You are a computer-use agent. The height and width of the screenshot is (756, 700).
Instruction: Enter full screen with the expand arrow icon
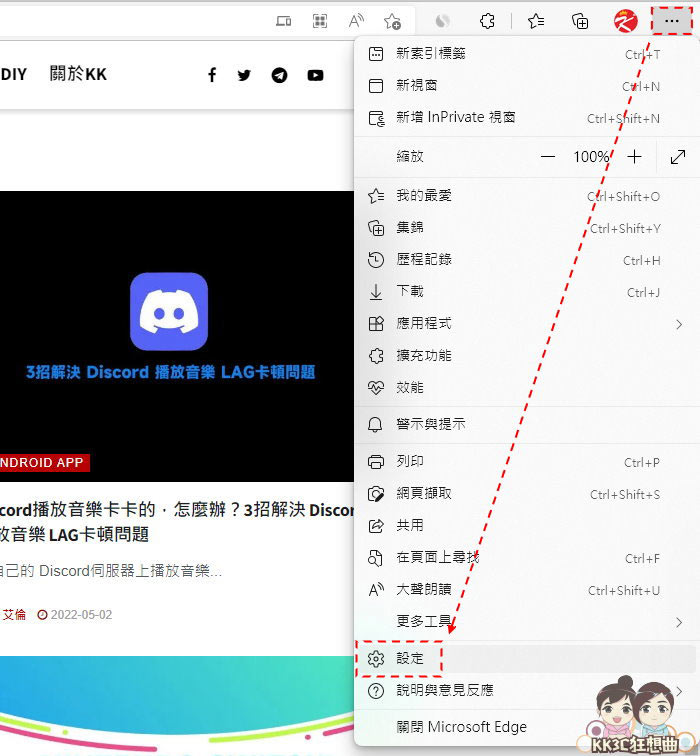[x=677, y=157]
